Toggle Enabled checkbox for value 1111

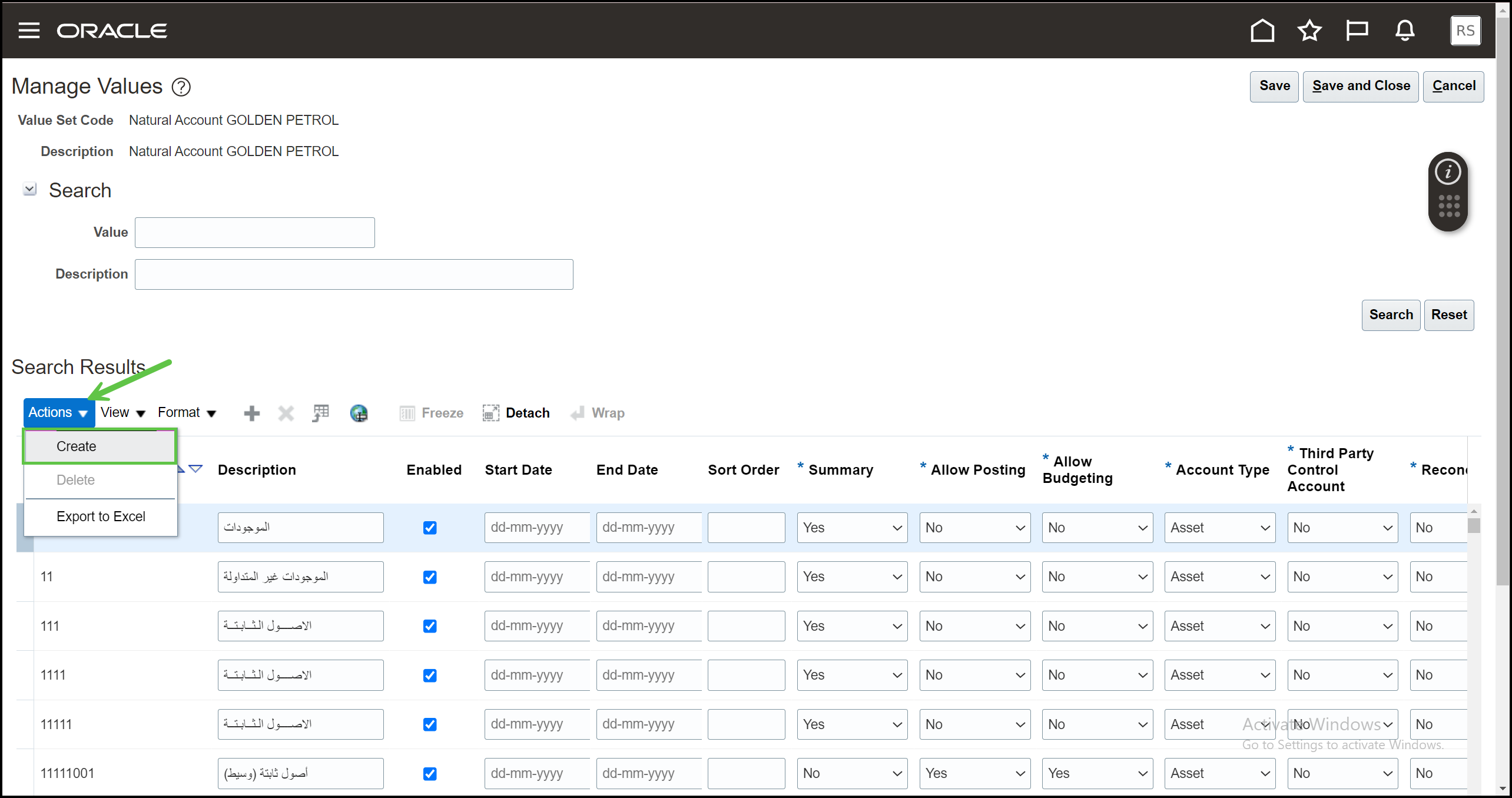pos(430,676)
